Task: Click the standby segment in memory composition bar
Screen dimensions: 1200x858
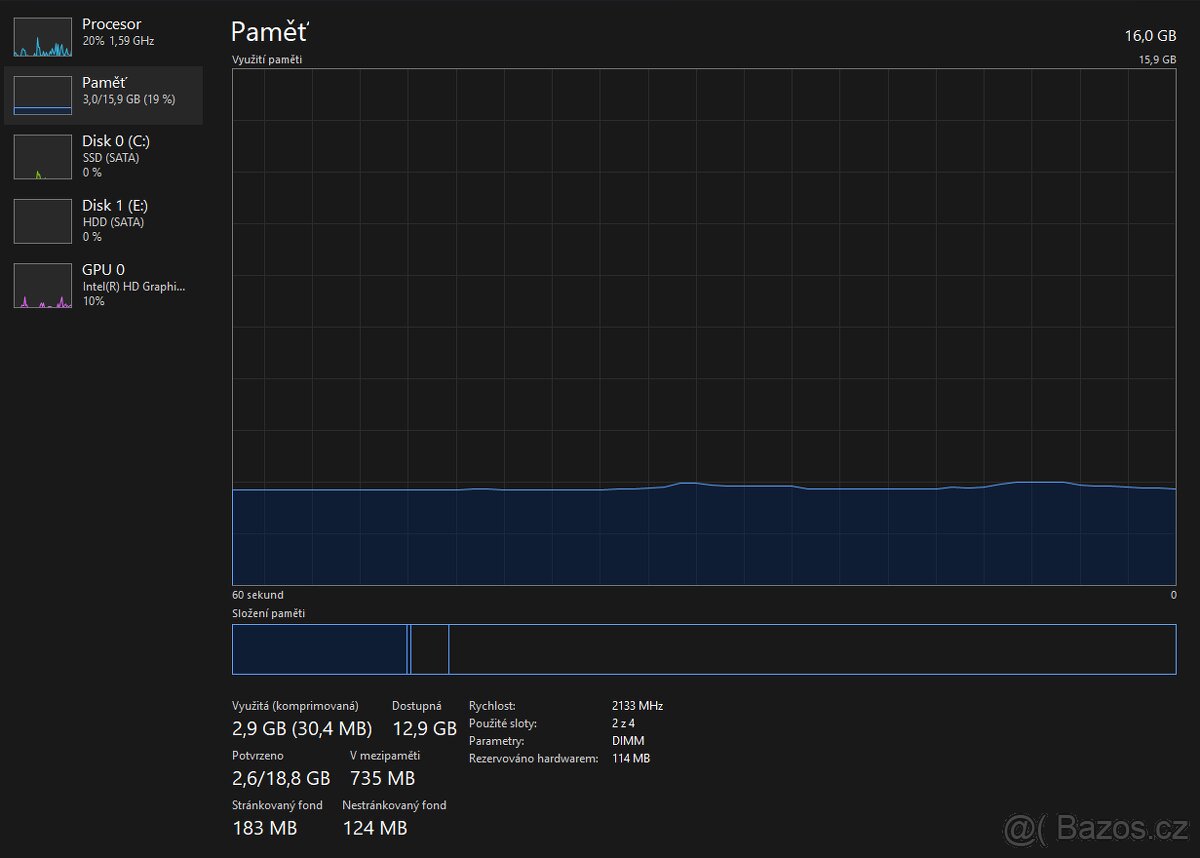Action: click(430, 649)
